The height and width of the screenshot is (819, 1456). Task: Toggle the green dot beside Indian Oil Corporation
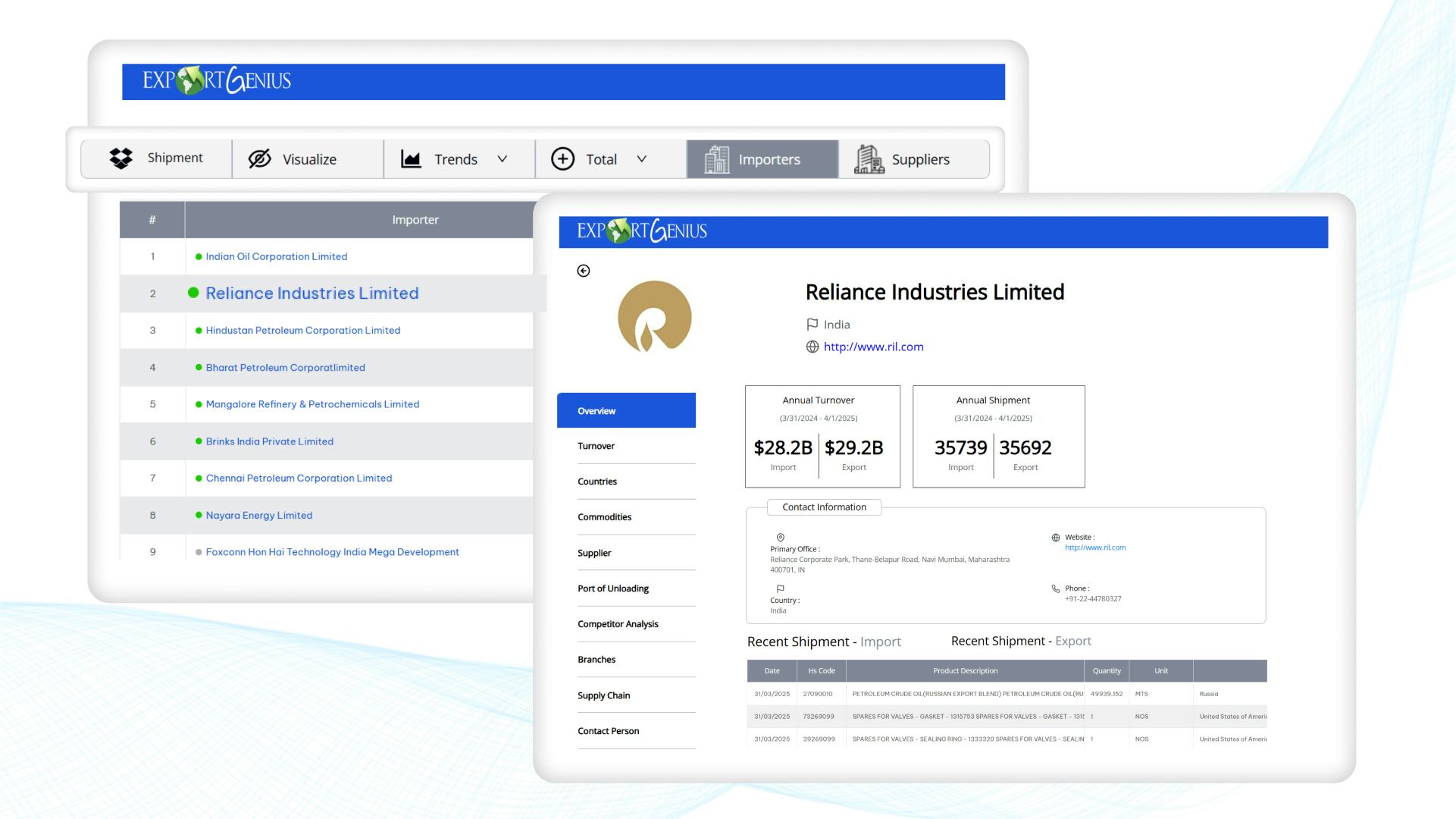click(200, 256)
